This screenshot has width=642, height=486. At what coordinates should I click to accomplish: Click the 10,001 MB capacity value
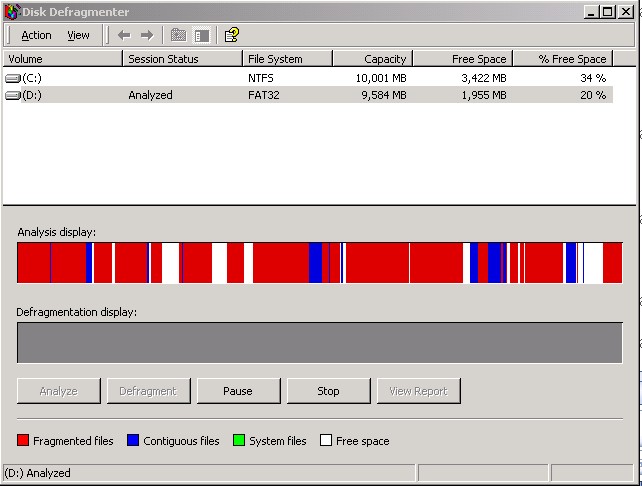click(x=381, y=78)
